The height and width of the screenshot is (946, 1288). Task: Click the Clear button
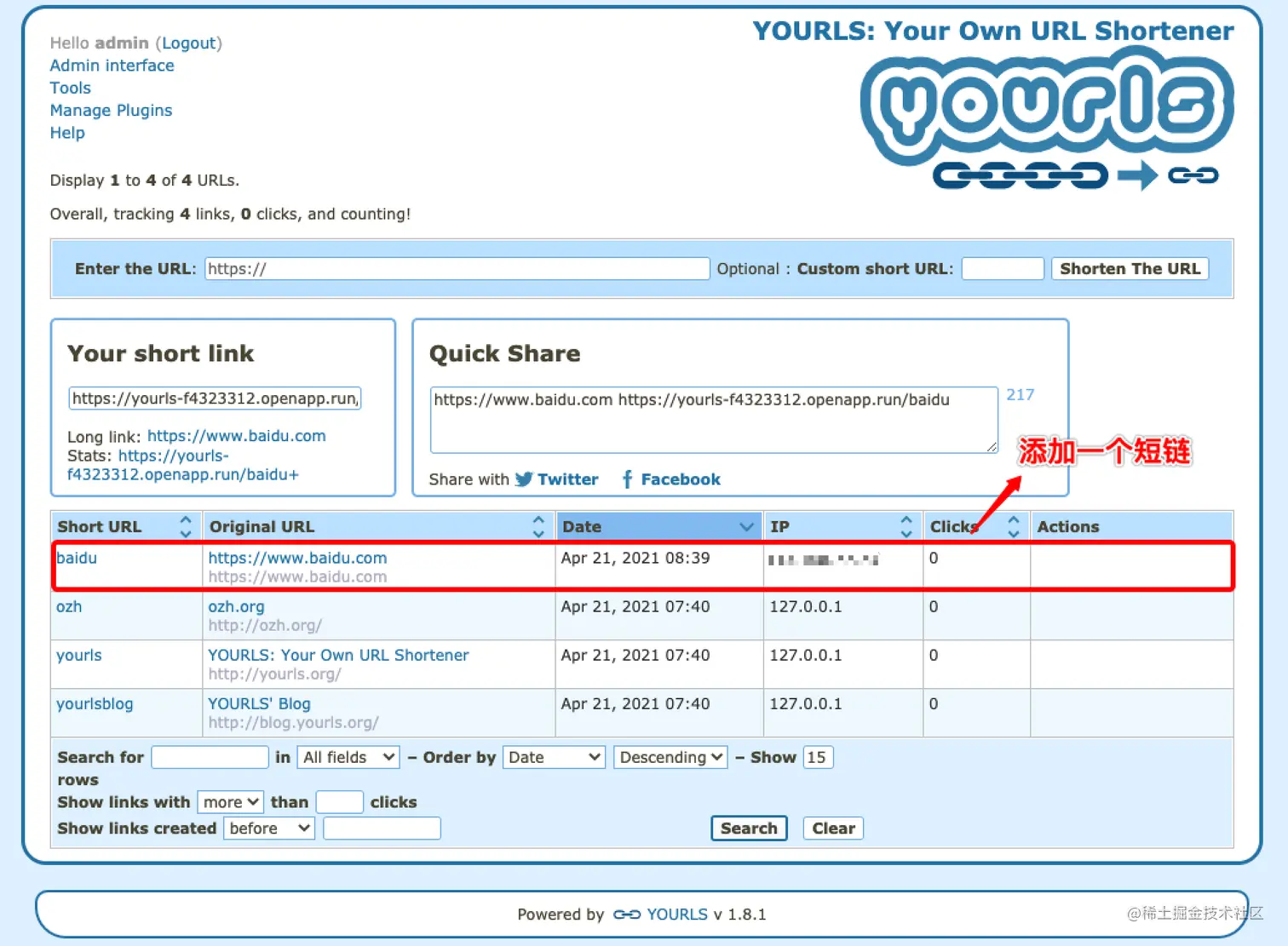tap(833, 828)
